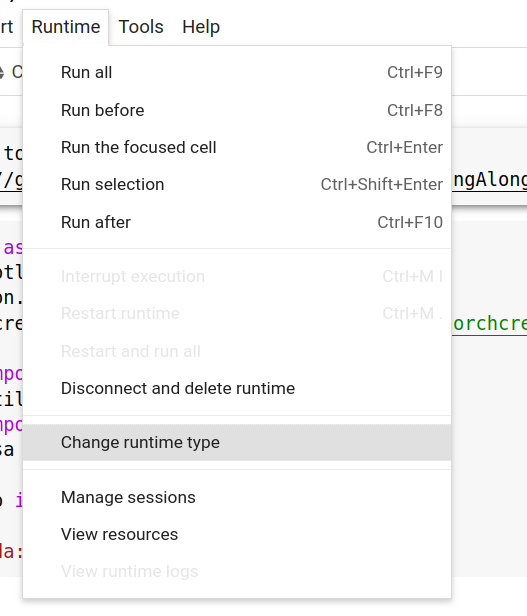
Task: Choose Run selection menu entry
Action: coord(237,185)
